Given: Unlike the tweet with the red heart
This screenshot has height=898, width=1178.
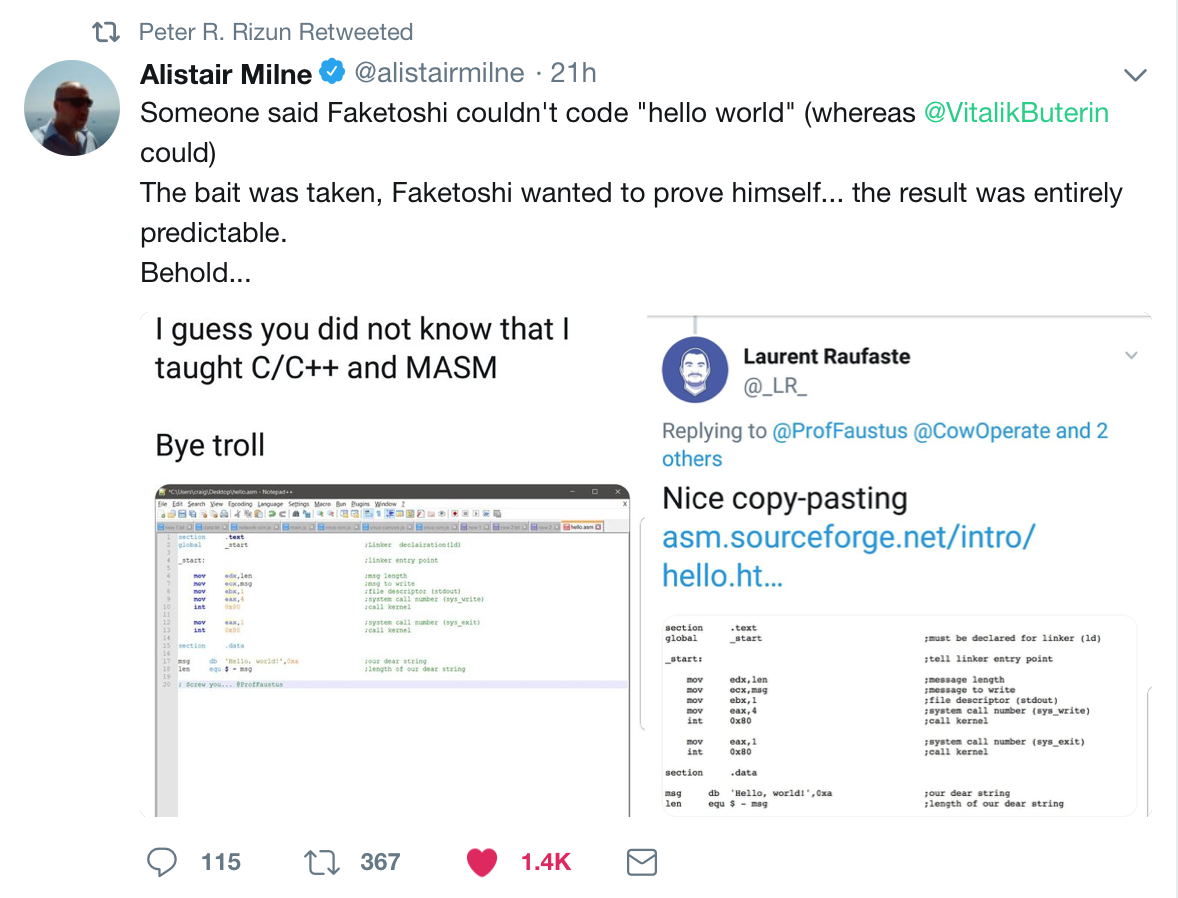Looking at the screenshot, I should pos(482,862).
